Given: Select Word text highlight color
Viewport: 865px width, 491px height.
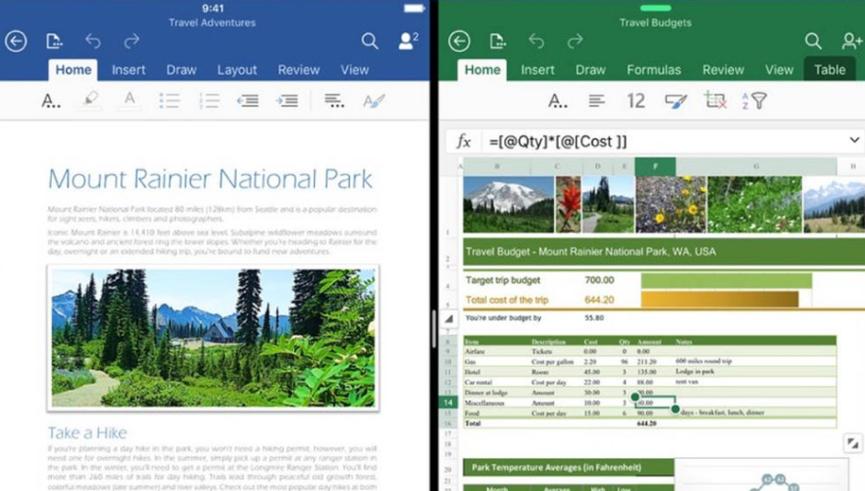Looking at the screenshot, I should click(90, 100).
